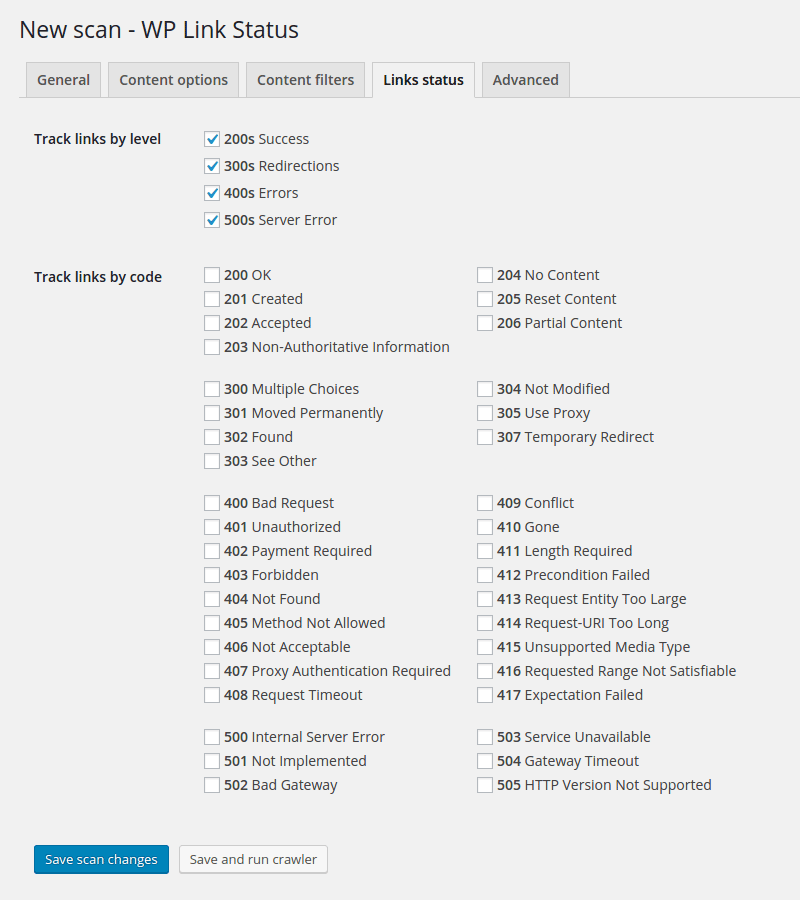Uncheck the 300s Redirections level
The image size is (800, 900).
(x=211, y=167)
